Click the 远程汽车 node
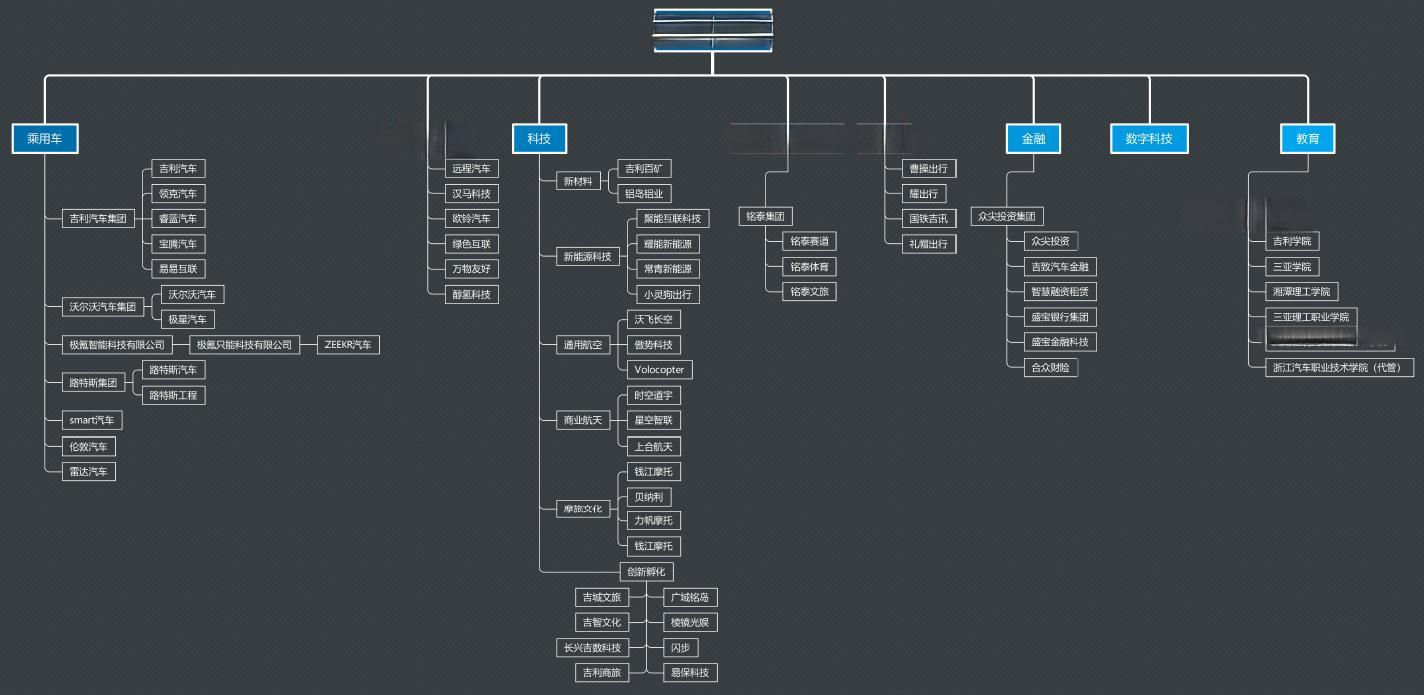This screenshot has height=695, width=1424. pos(471,168)
